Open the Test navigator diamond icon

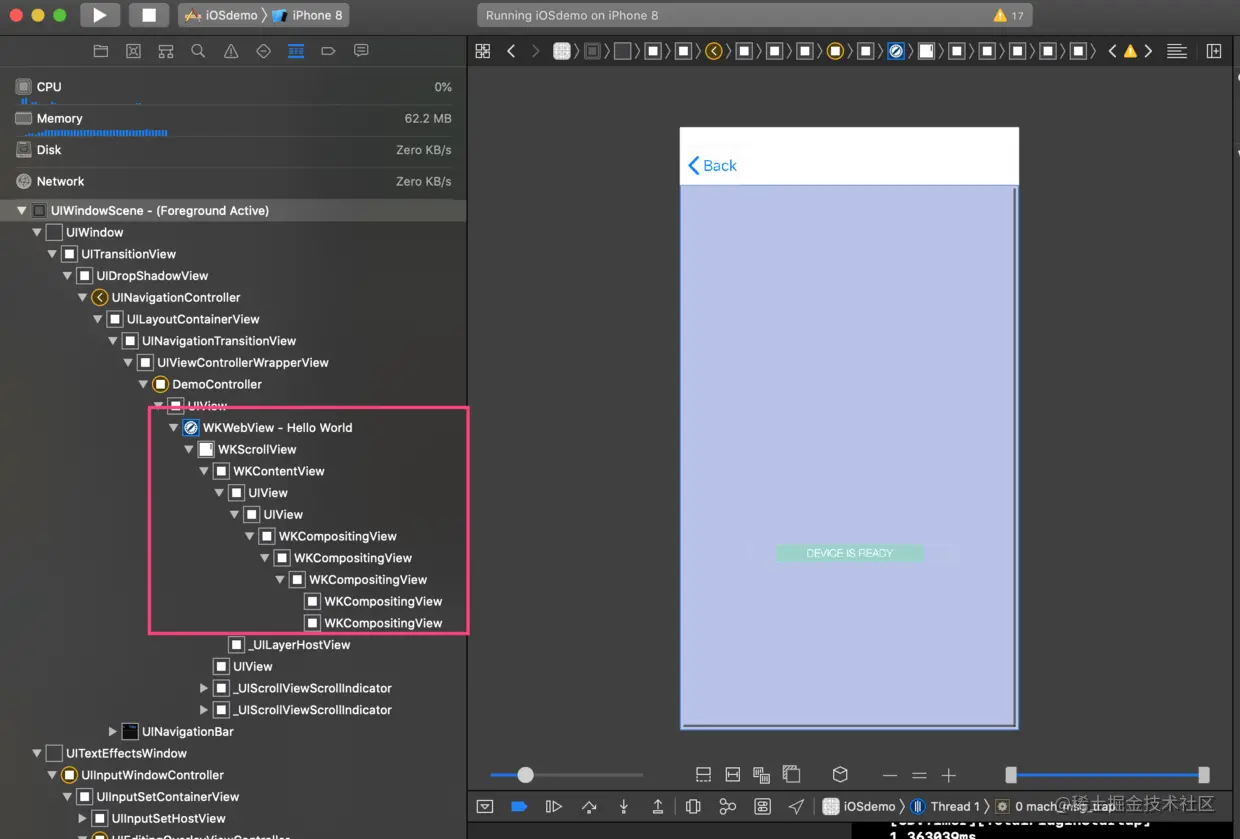[x=264, y=51]
